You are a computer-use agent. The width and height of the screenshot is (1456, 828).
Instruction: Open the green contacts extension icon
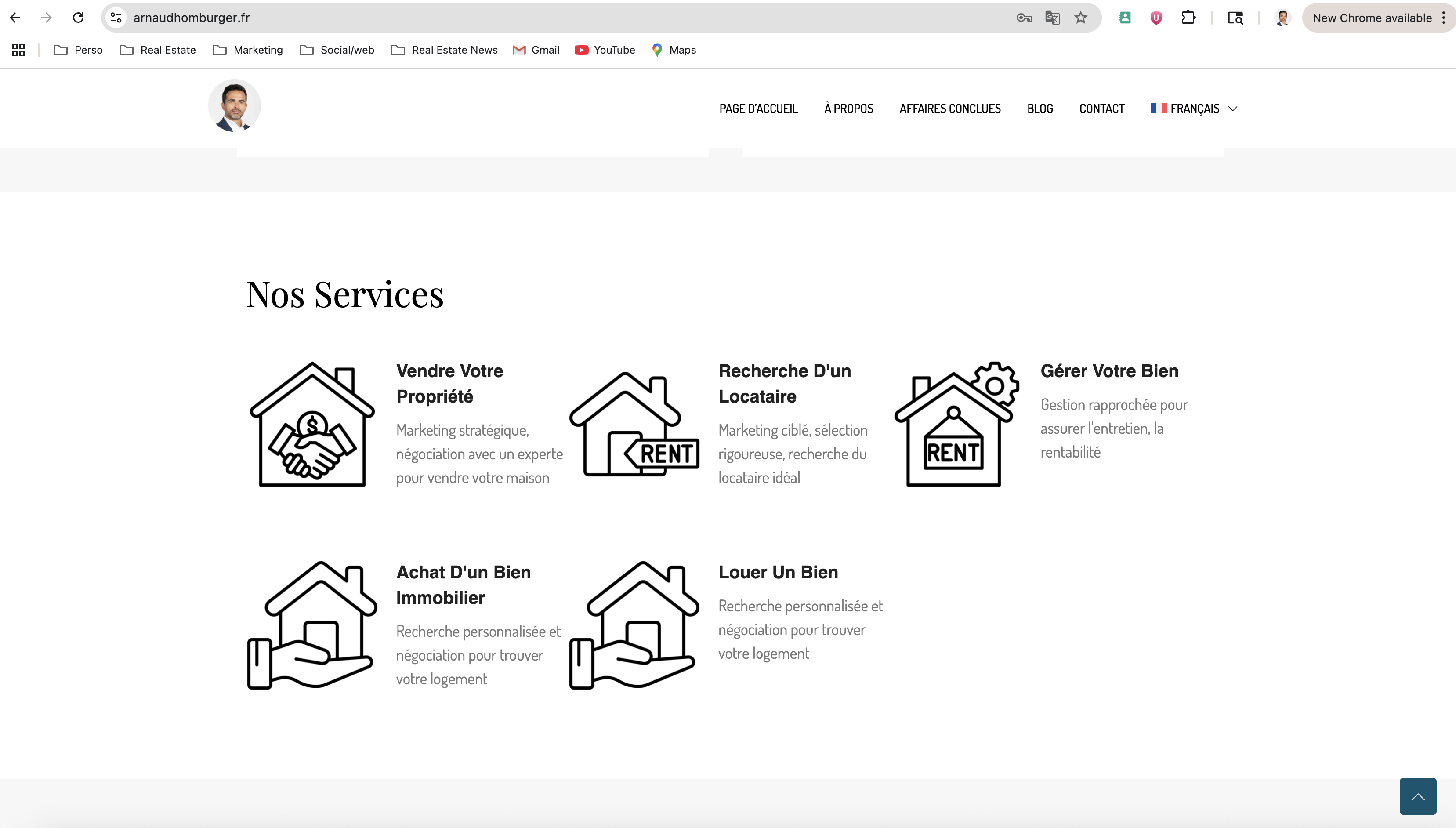pos(1125,18)
